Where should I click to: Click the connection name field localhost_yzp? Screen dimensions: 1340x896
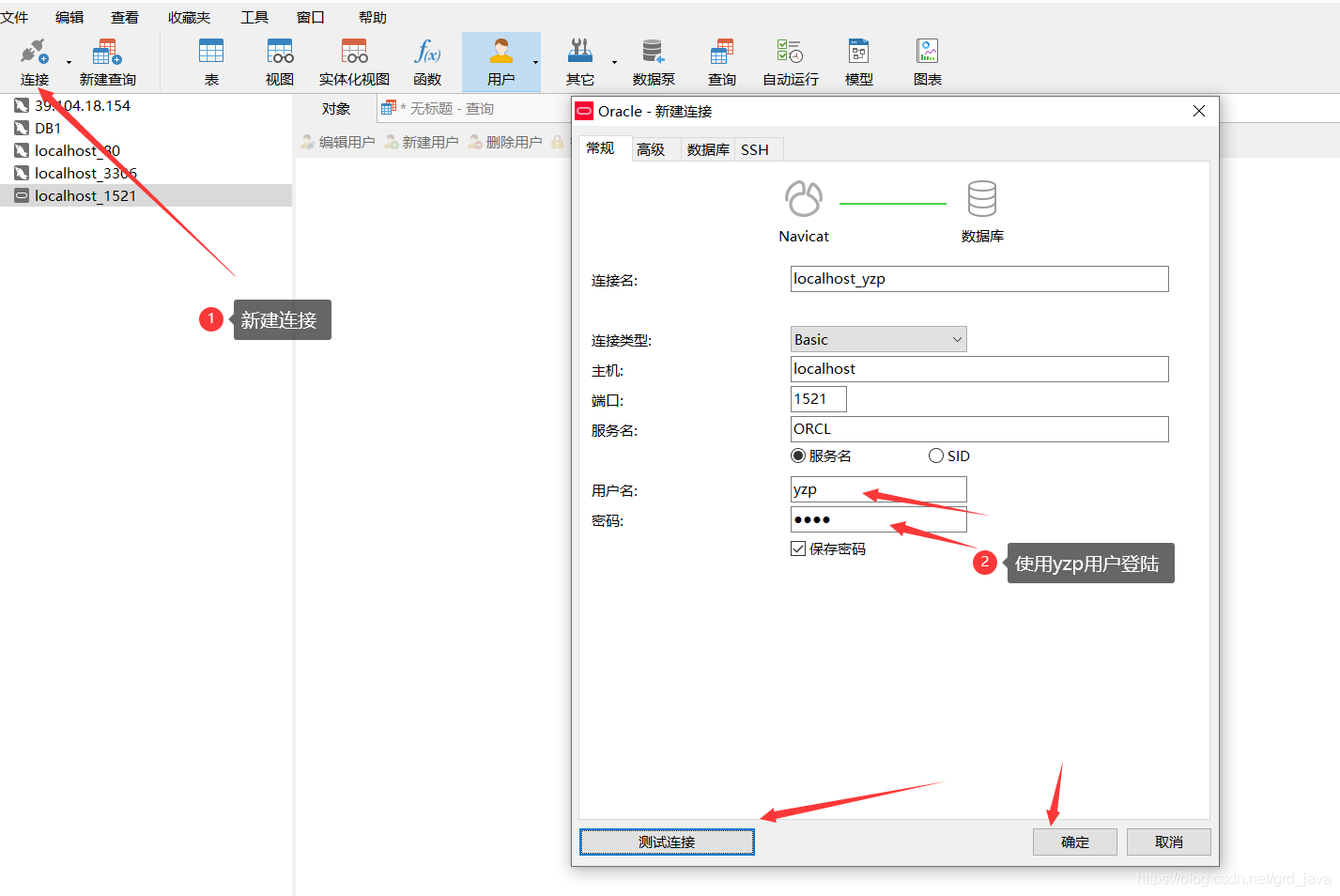click(979, 279)
